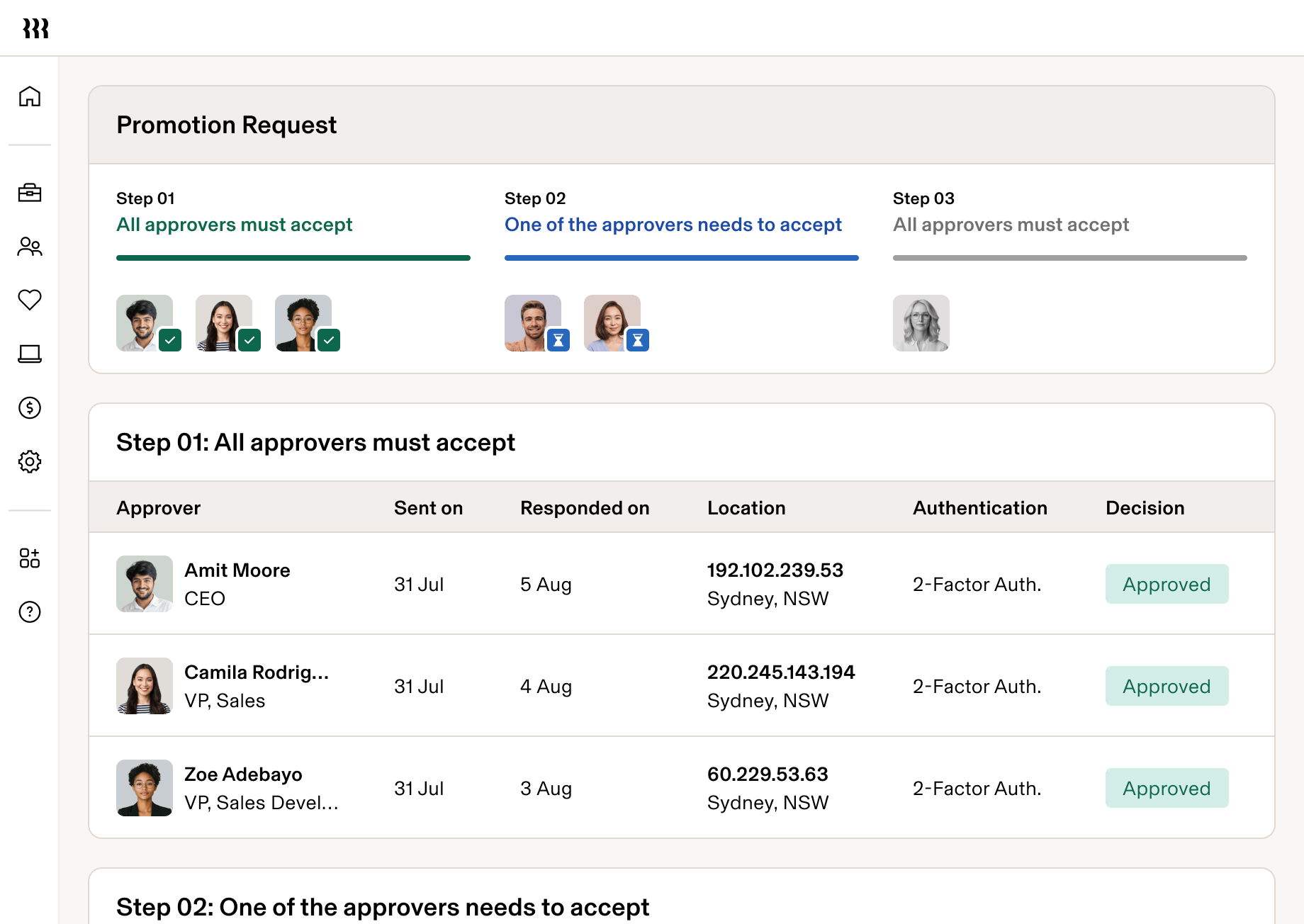Image resolution: width=1304 pixels, height=924 pixels.
Task: Click the Responded on column header
Action: point(585,508)
